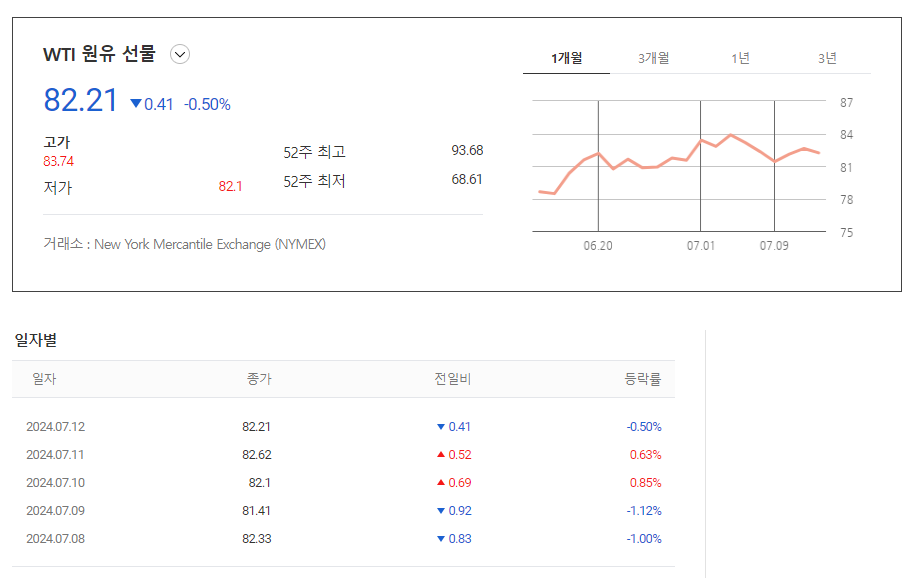Click the 거래소 New York Mercantile Exchange text
Viewport: 914px width, 578px height.
pyautogui.click(x=184, y=244)
